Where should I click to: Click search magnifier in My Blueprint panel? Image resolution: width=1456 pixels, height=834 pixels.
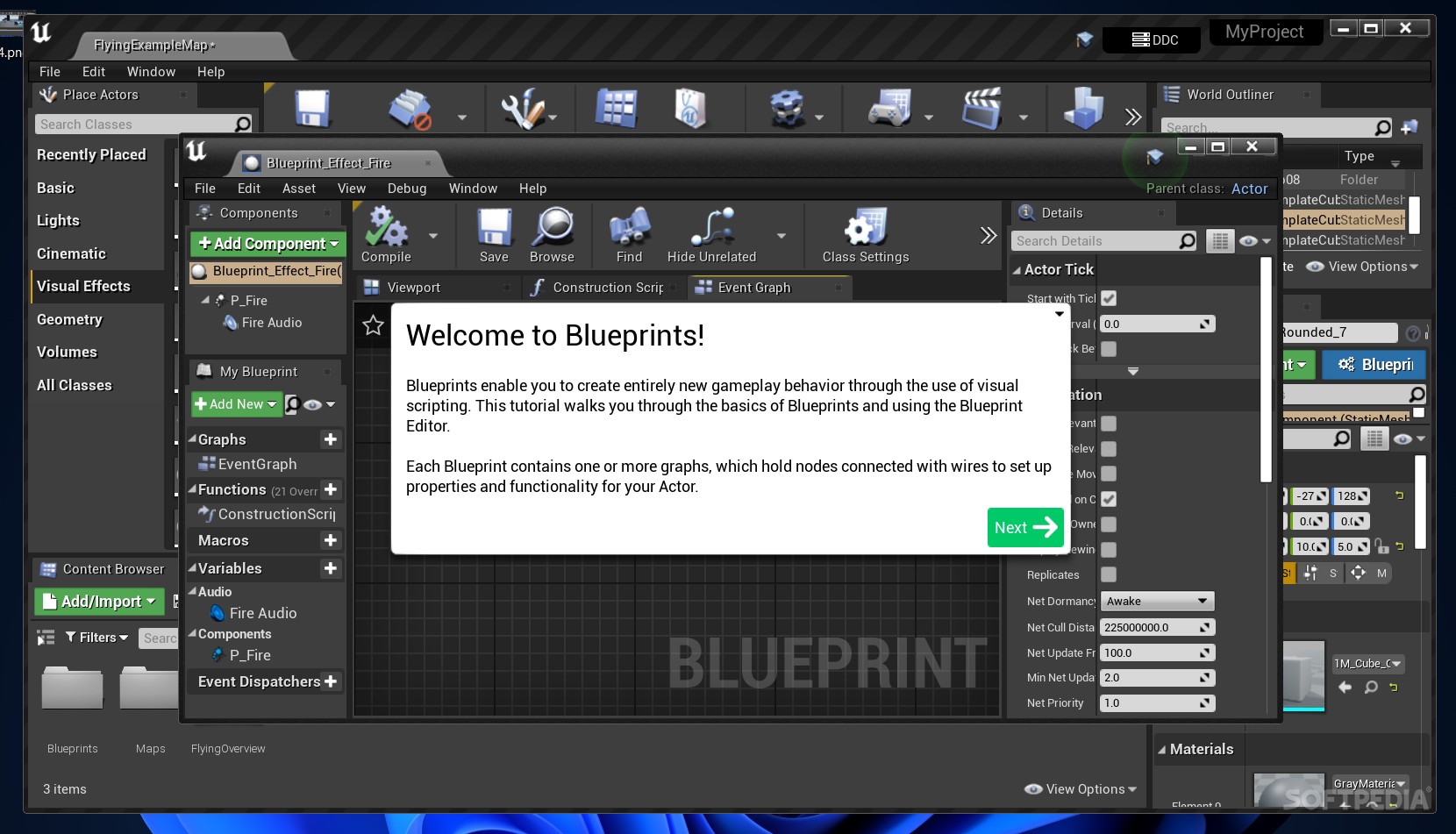[x=292, y=404]
